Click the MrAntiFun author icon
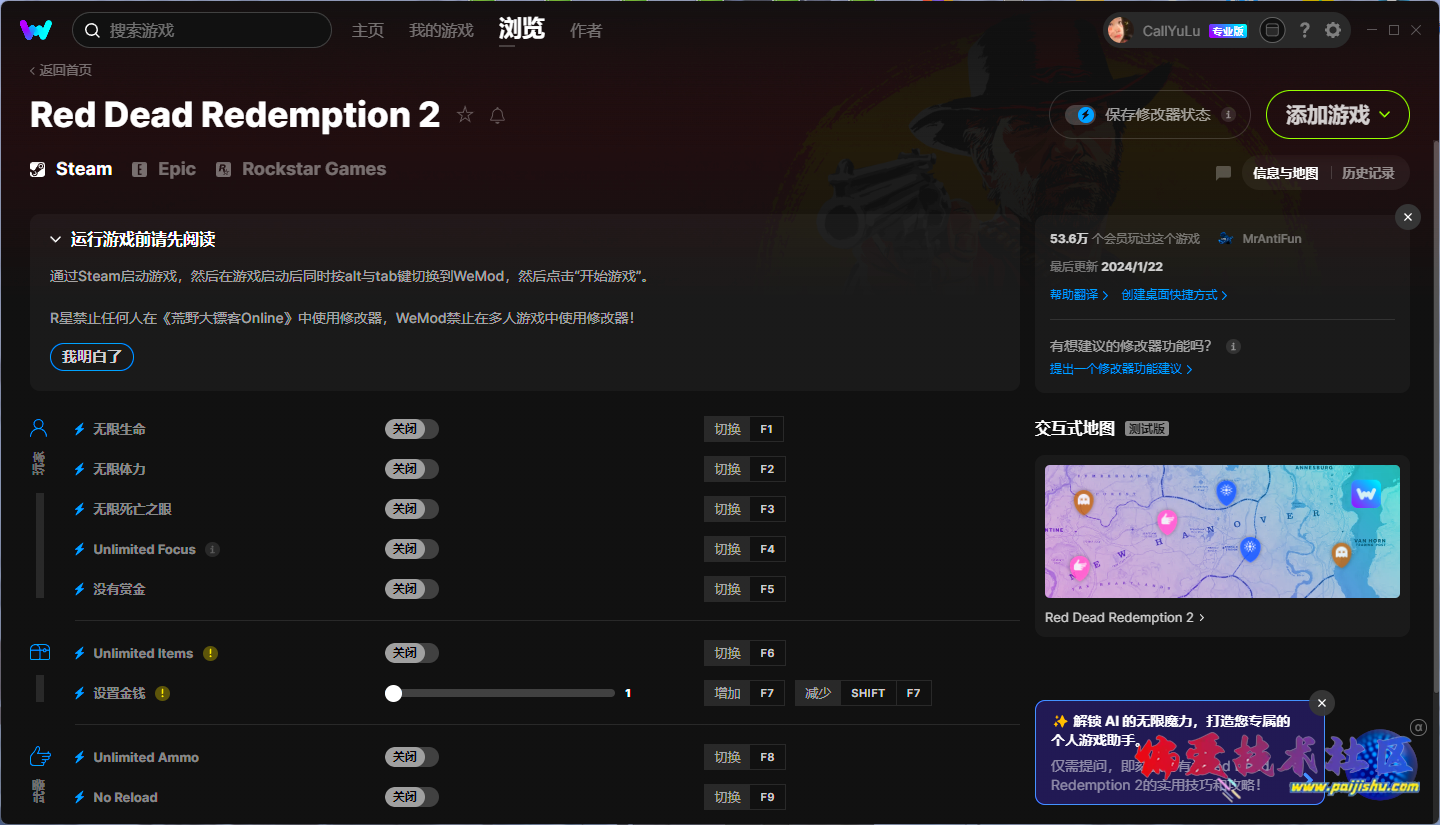 (1226, 239)
